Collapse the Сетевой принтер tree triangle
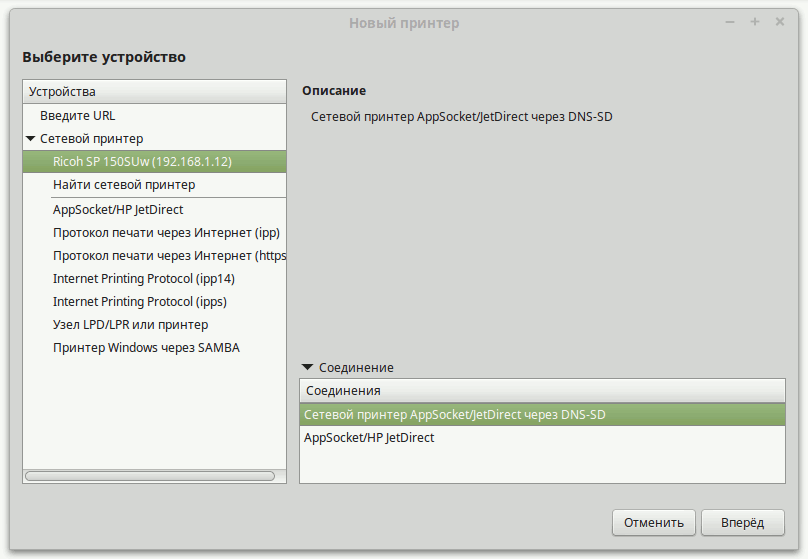 click(31, 139)
